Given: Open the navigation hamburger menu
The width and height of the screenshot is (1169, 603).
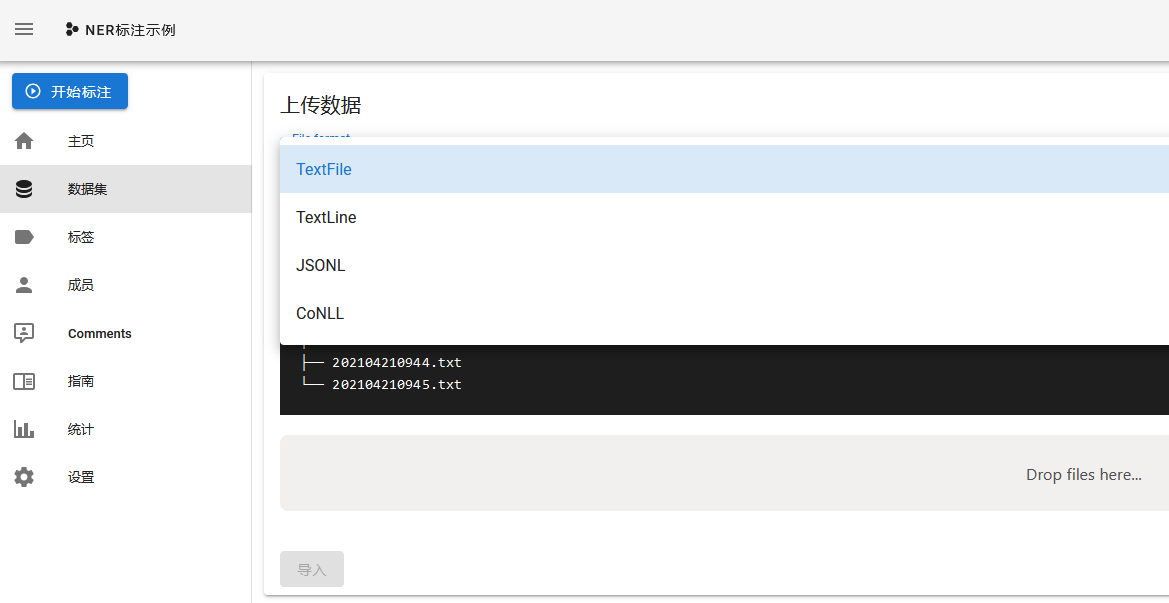Looking at the screenshot, I should point(23,29).
